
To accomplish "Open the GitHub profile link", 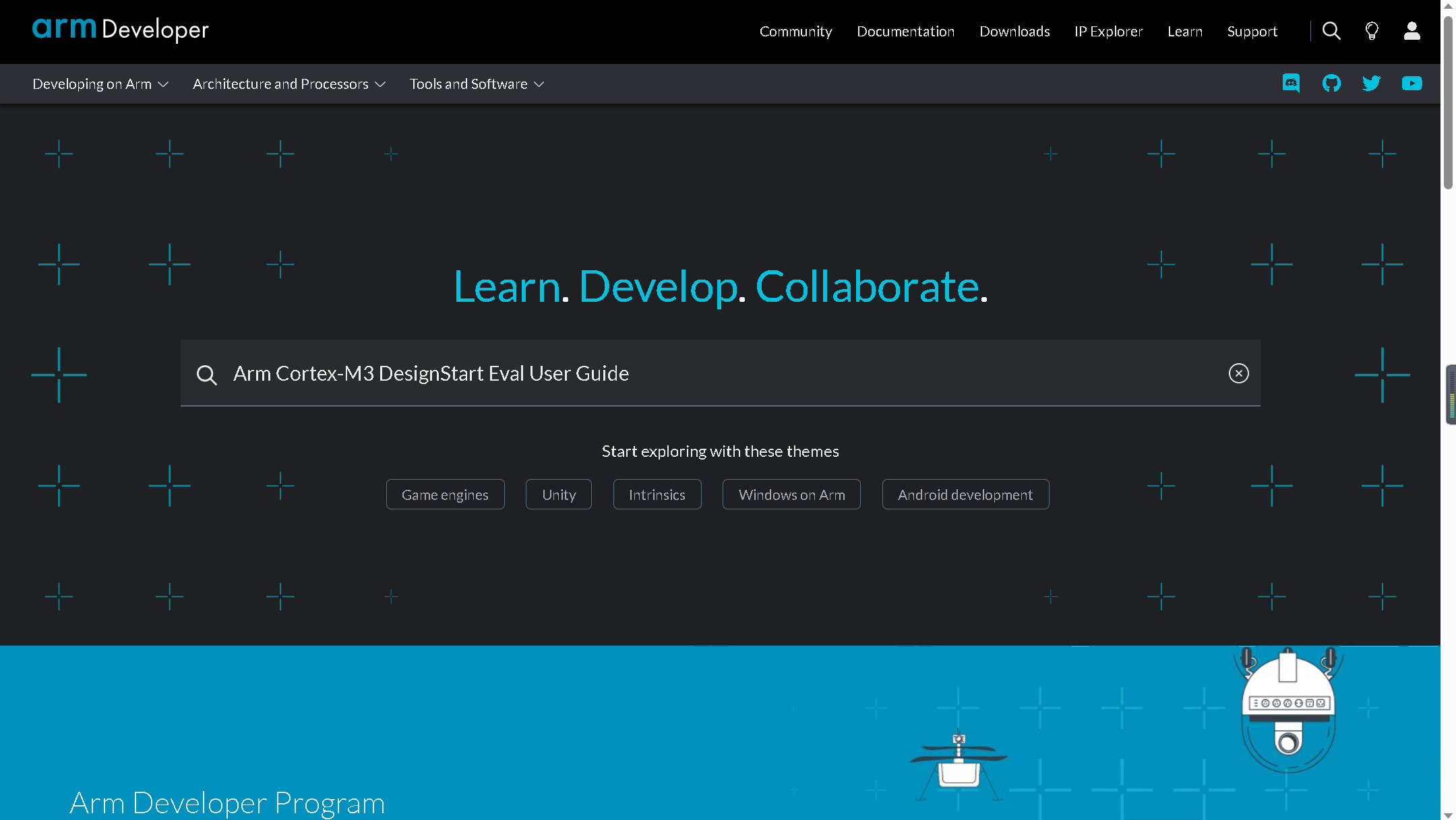I will pos(1331,83).
